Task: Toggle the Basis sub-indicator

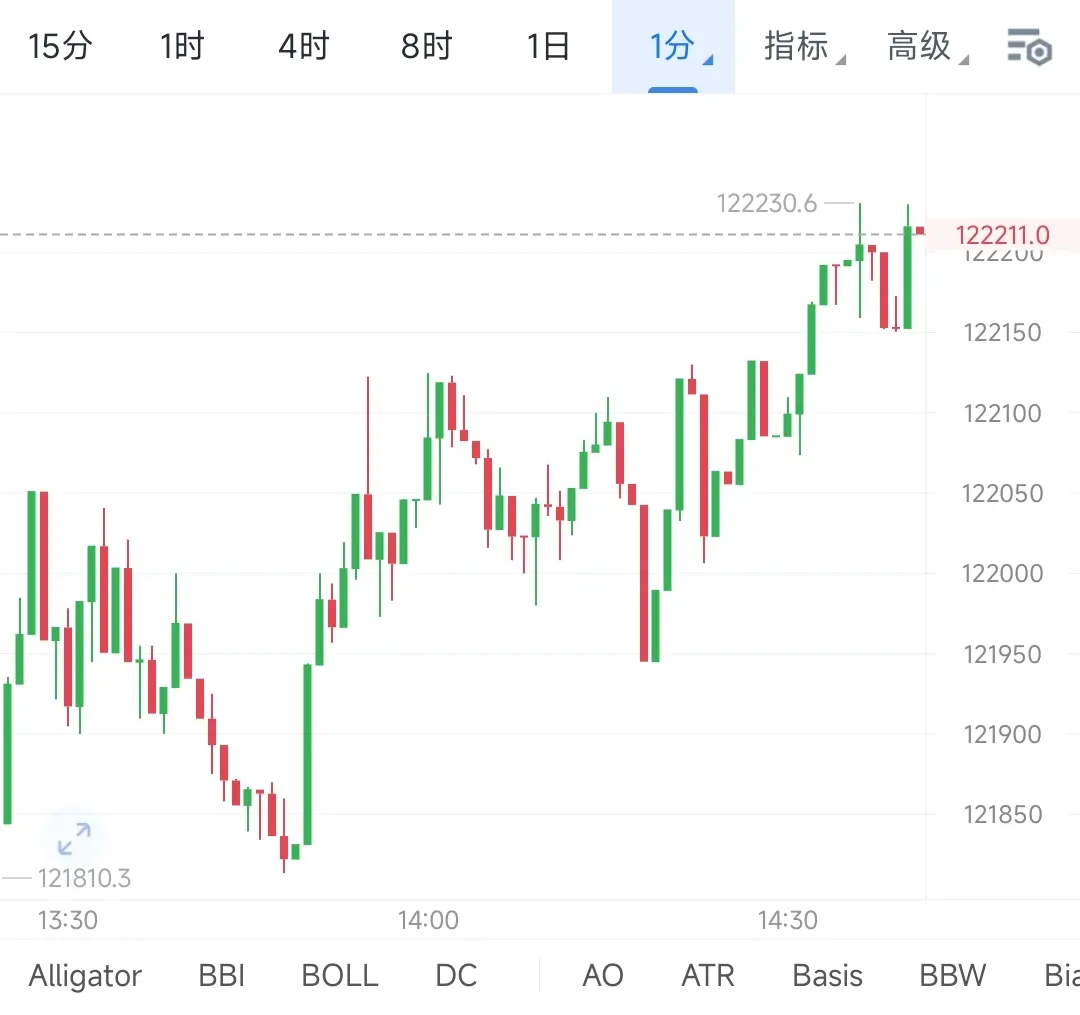Action: pyautogui.click(x=827, y=975)
